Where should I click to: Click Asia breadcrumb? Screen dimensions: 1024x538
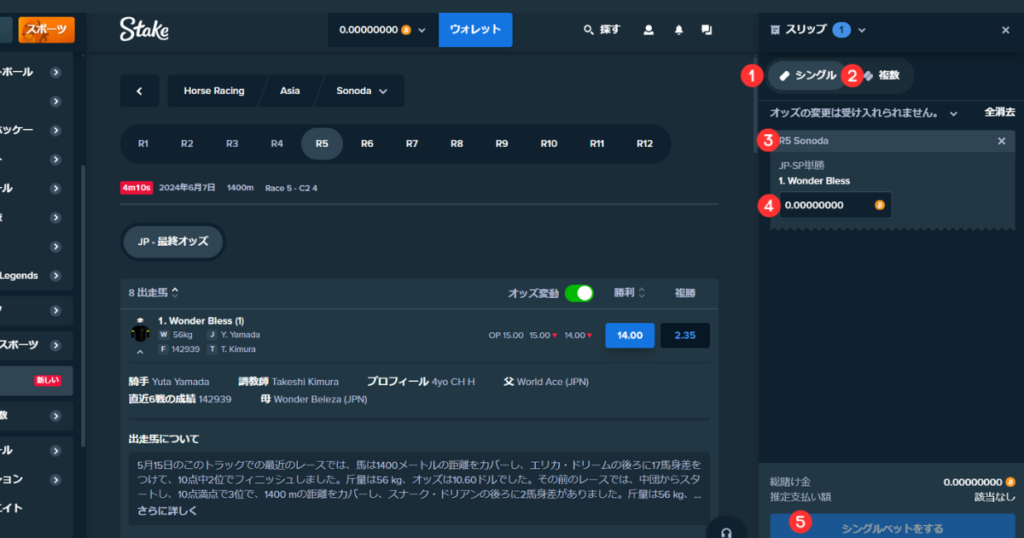(290, 91)
